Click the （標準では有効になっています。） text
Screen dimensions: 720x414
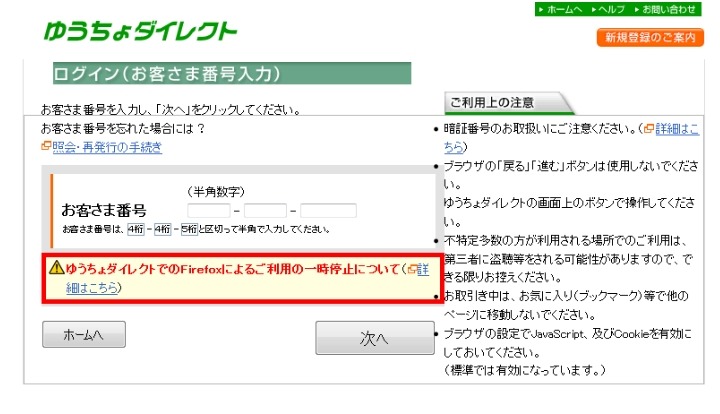[524, 370]
